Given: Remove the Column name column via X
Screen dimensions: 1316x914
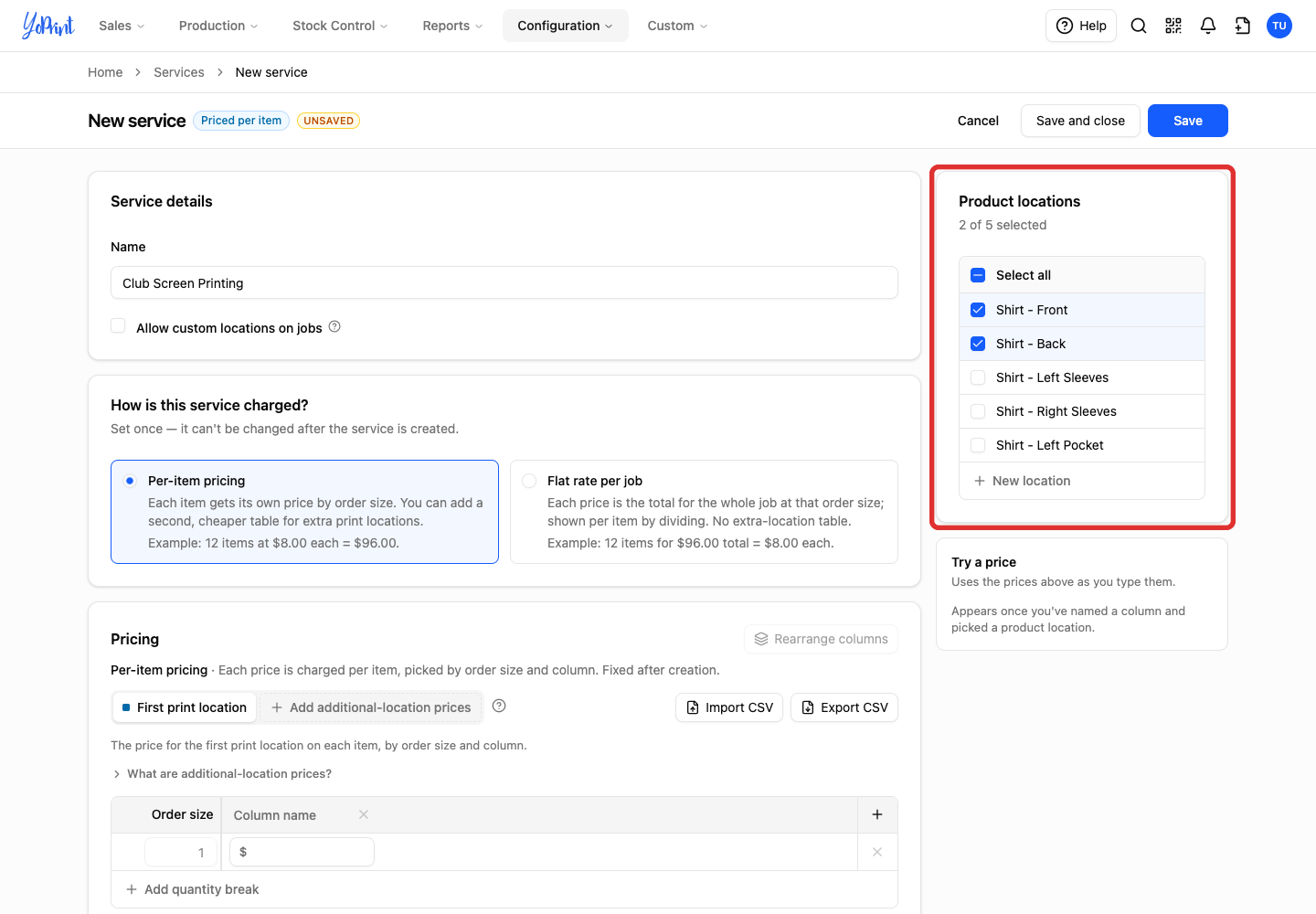Looking at the screenshot, I should pyautogui.click(x=364, y=814).
